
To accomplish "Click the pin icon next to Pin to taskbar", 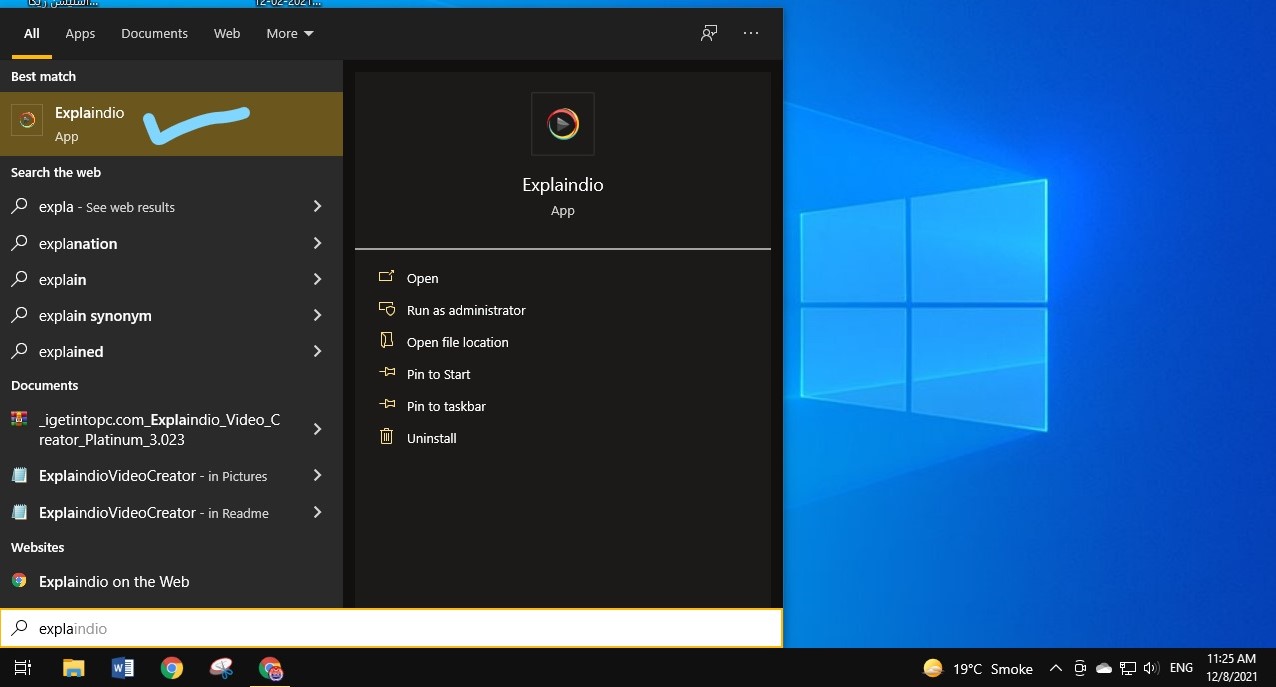I will click(x=387, y=405).
